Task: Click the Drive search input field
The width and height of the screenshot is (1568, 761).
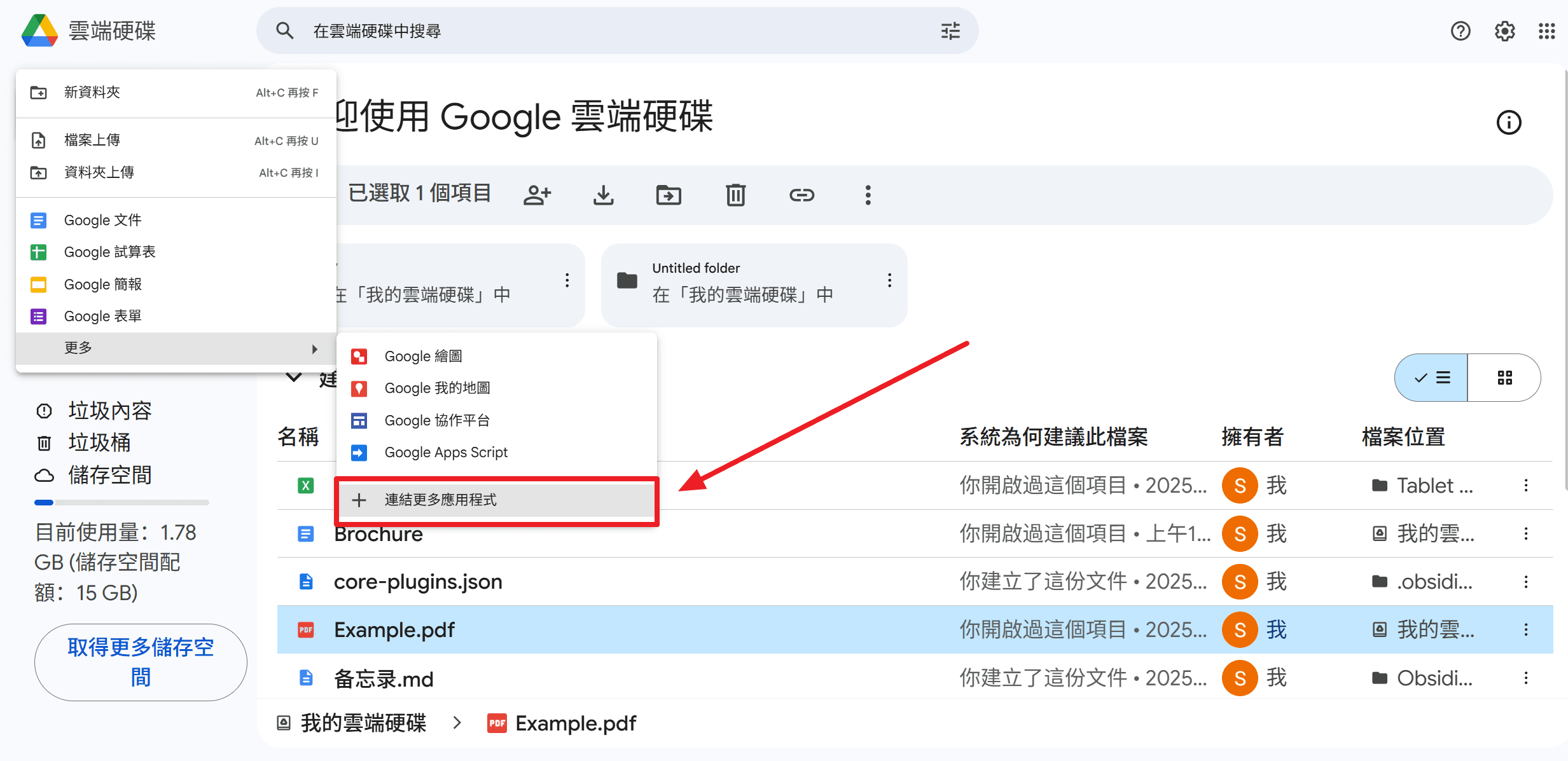Action: pyautogui.click(x=617, y=31)
